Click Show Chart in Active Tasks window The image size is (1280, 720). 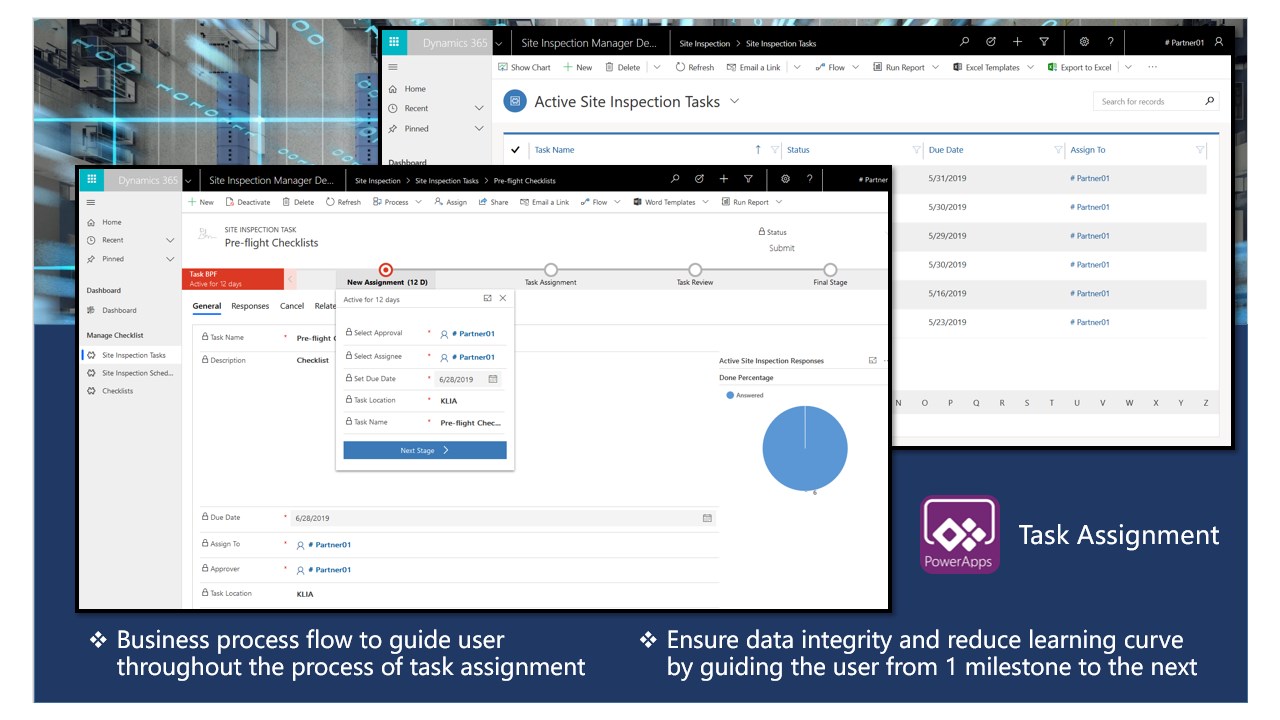coord(525,67)
